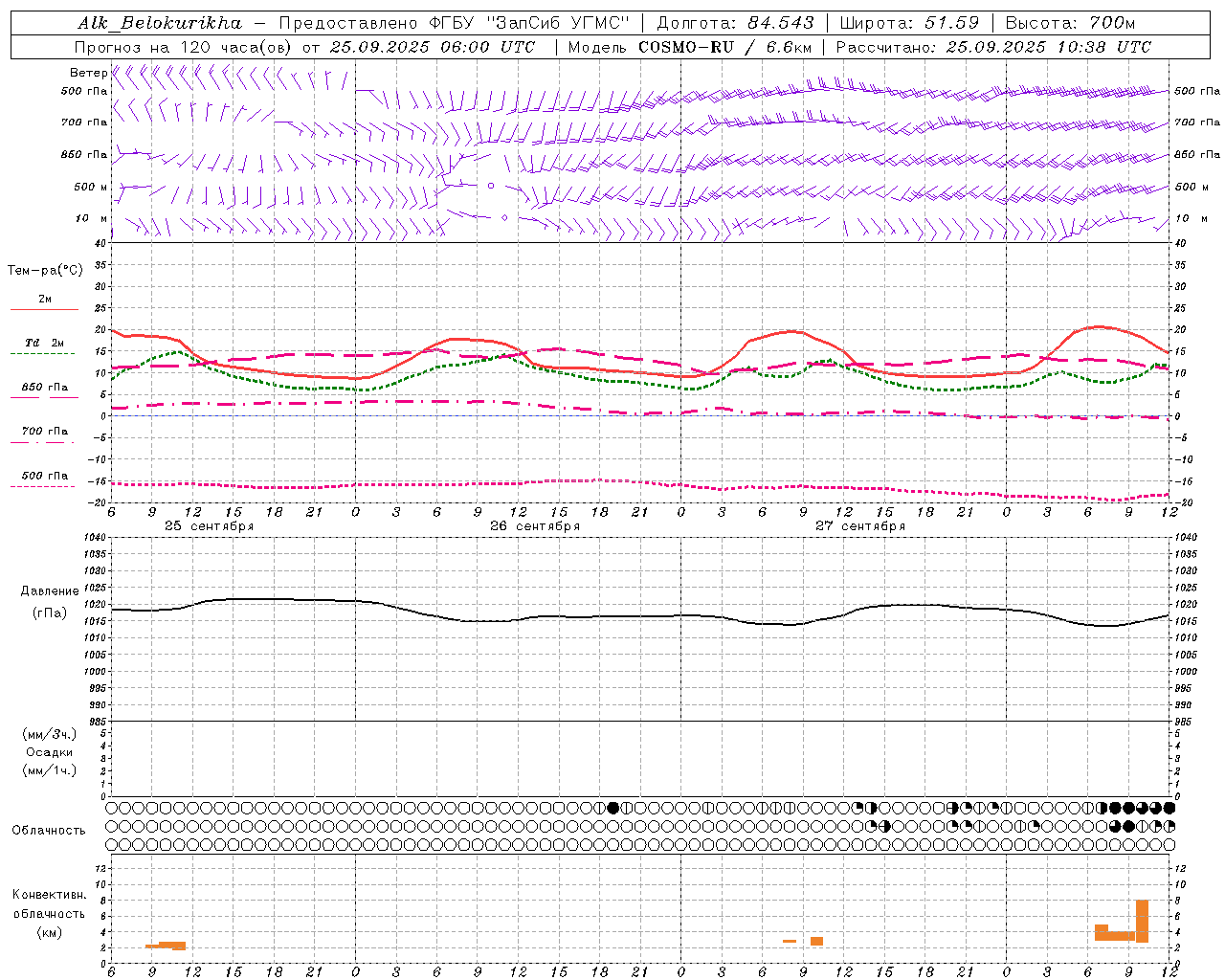The image size is (1225, 980).
Task: Click the Ветер panel label
Action: pyautogui.click(x=89, y=73)
